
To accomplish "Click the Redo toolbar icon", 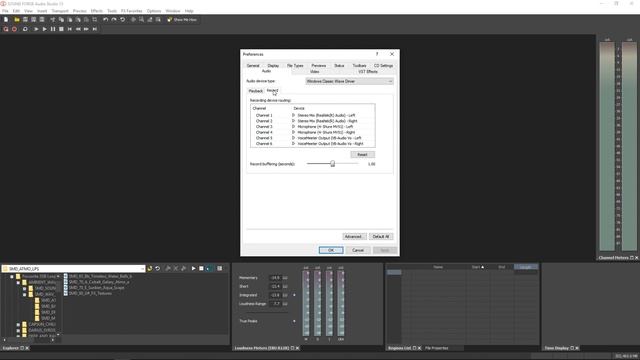I will click(114, 20).
